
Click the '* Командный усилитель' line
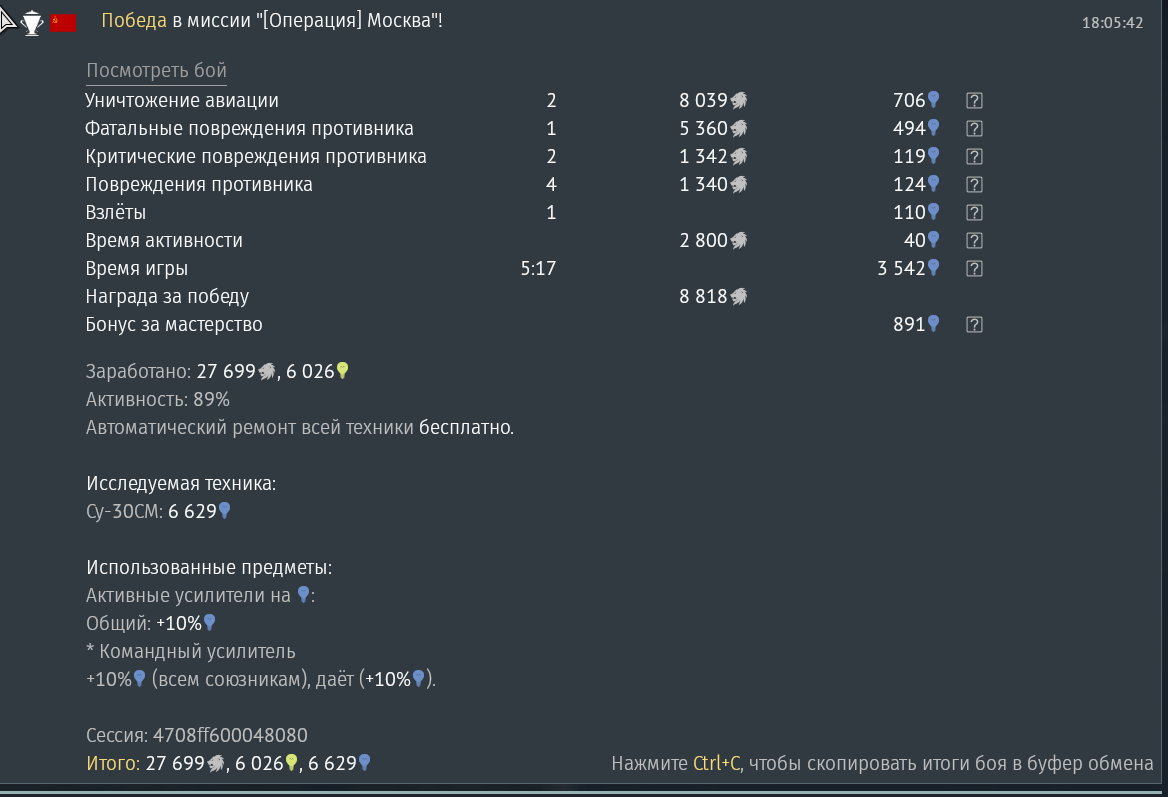[191, 651]
